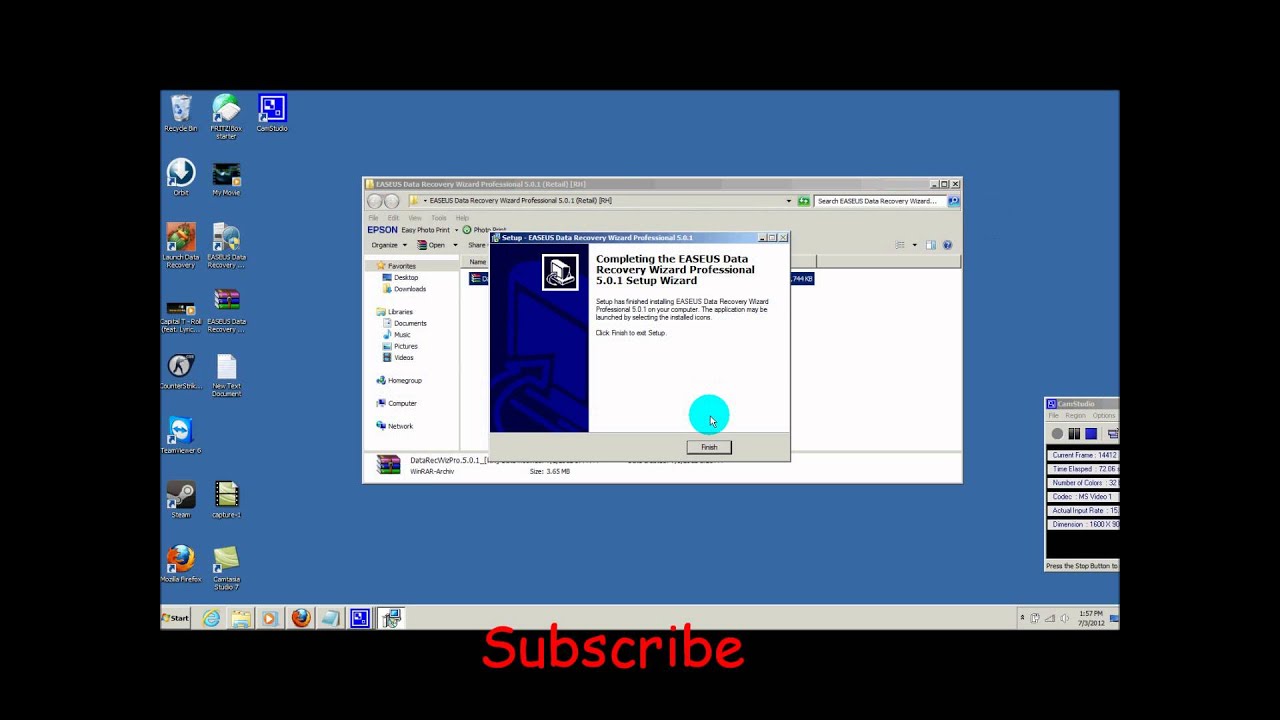The image size is (1280, 720).
Task: Select the TeamViewer 6 desktop shortcut
Action: [181, 435]
